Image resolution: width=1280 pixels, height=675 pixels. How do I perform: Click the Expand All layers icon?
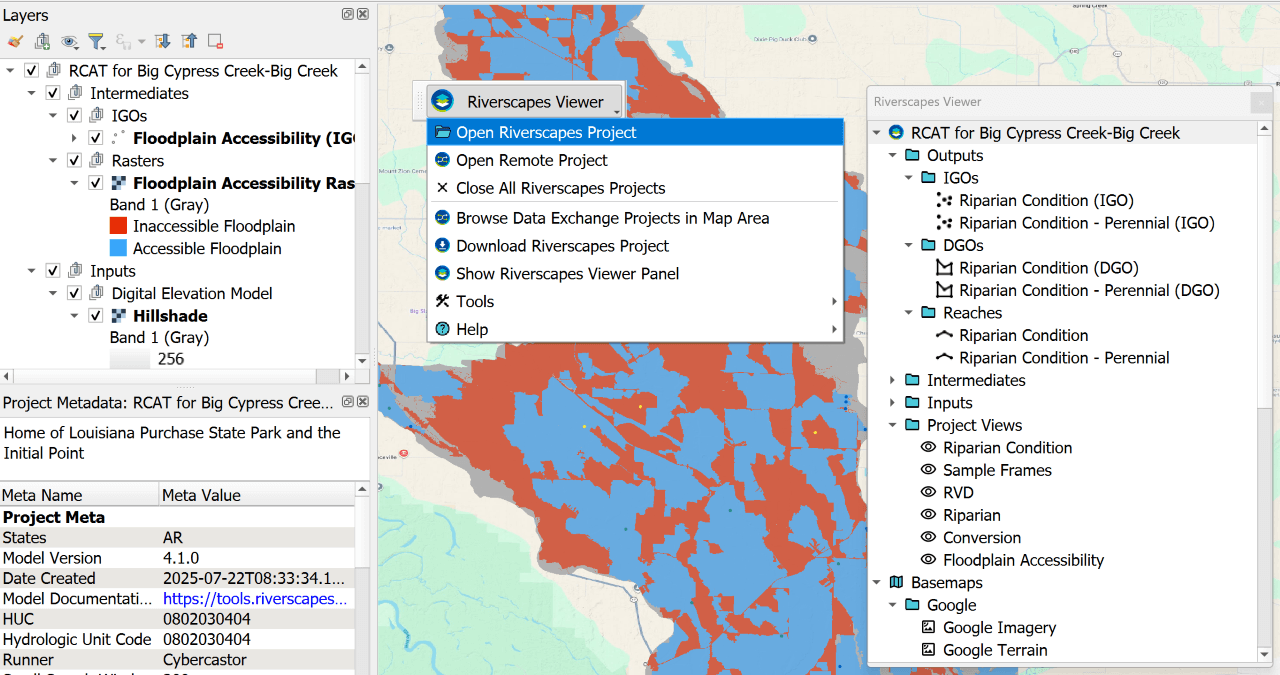163,41
